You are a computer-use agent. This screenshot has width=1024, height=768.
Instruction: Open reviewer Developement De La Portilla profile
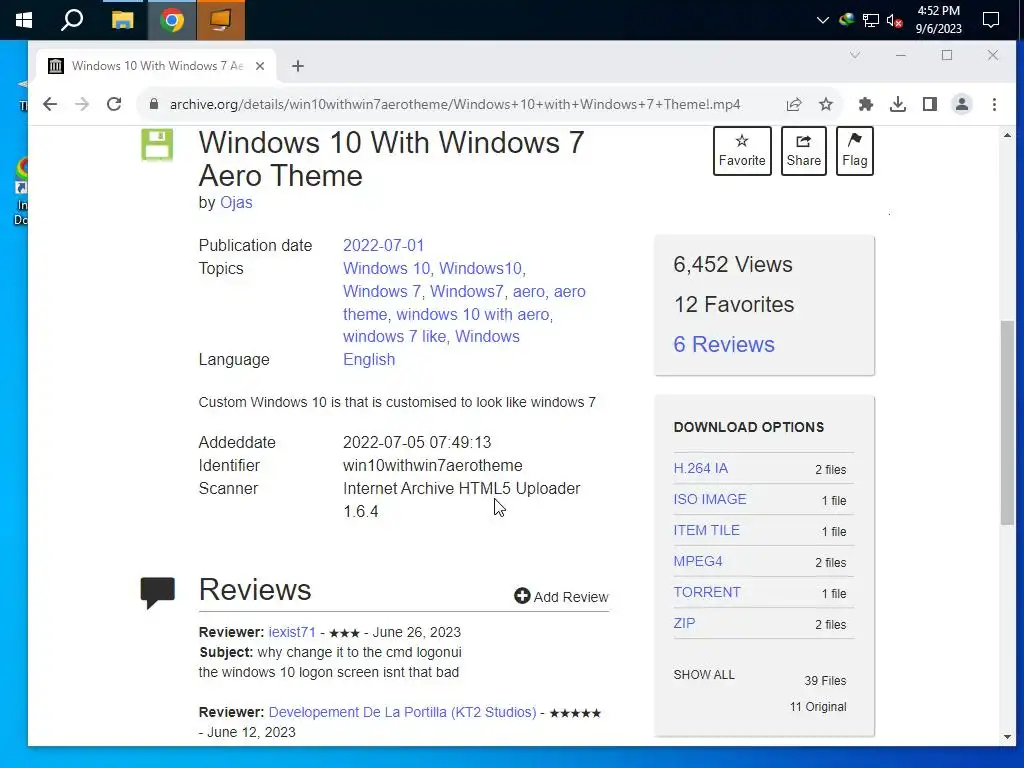[x=402, y=712]
